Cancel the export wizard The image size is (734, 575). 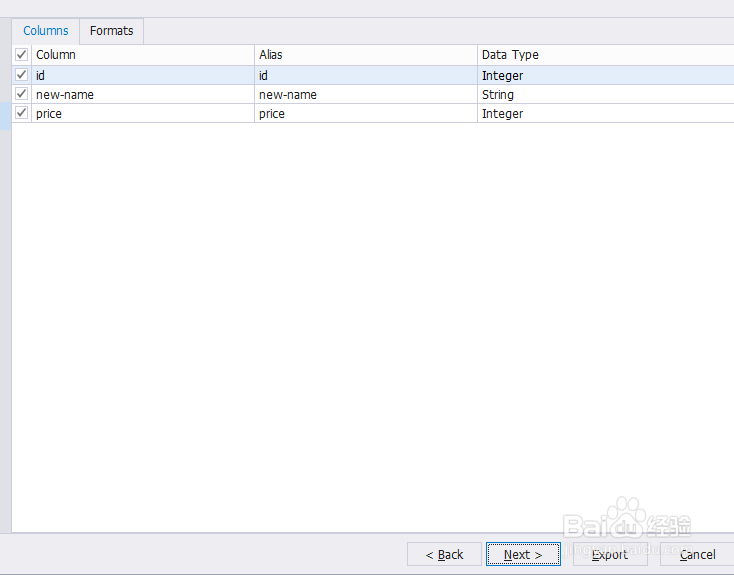(697, 554)
